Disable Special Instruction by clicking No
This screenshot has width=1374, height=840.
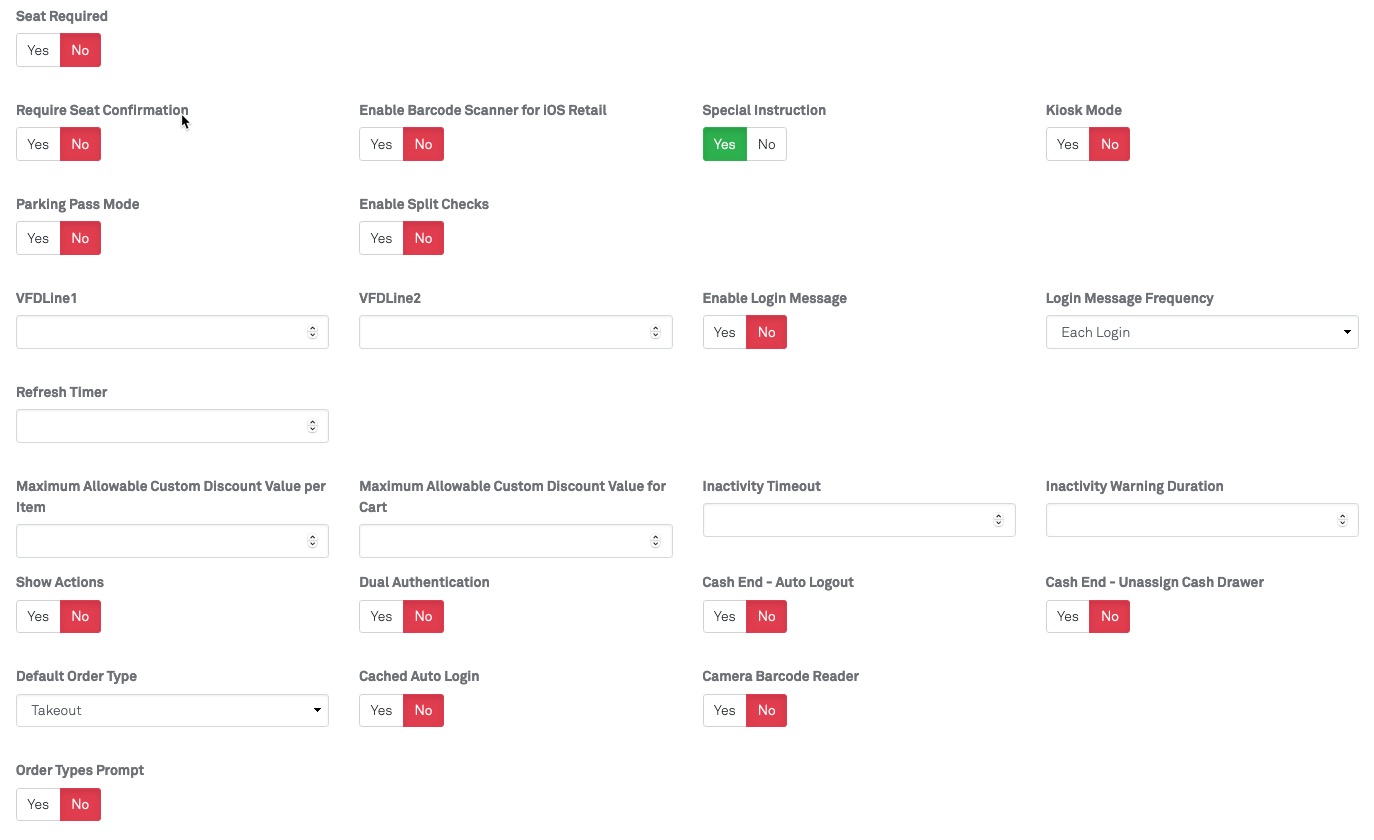click(766, 144)
